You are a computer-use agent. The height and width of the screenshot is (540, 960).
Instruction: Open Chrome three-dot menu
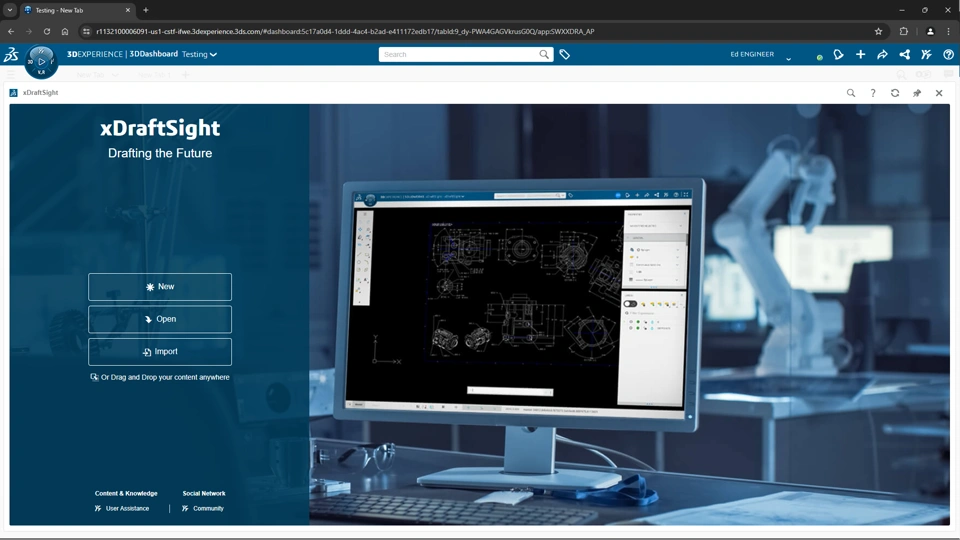click(x=950, y=31)
